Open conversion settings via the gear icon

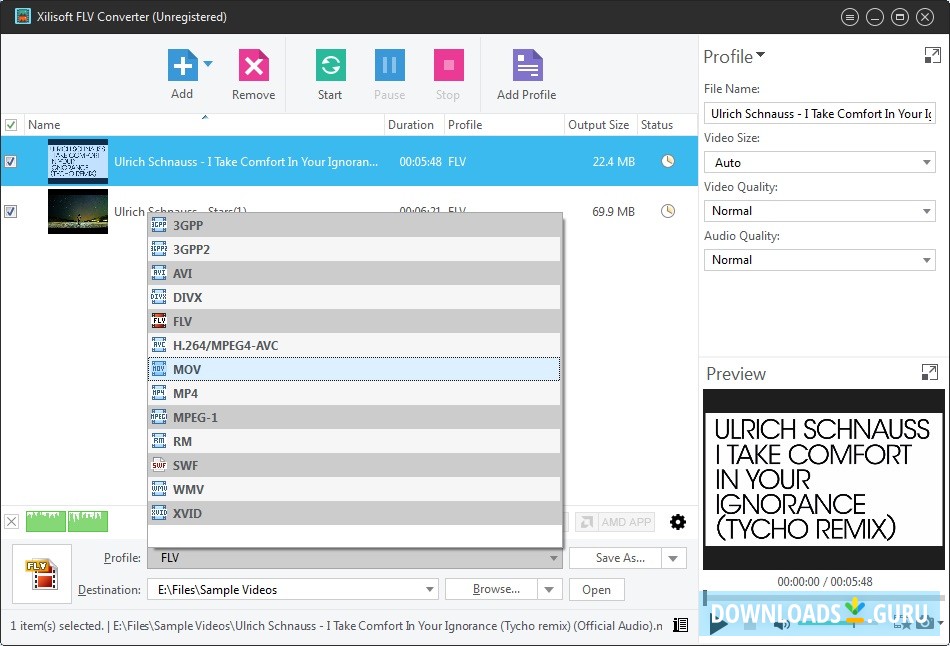678,521
